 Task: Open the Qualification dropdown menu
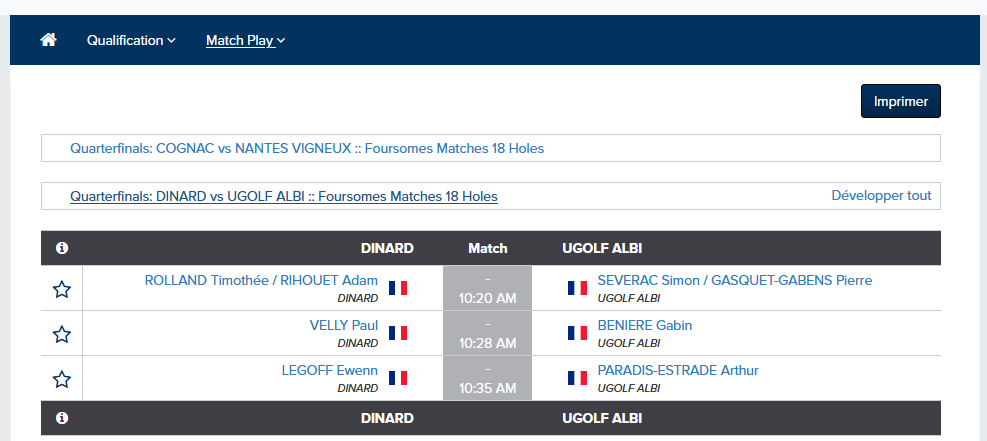point(131,40)
